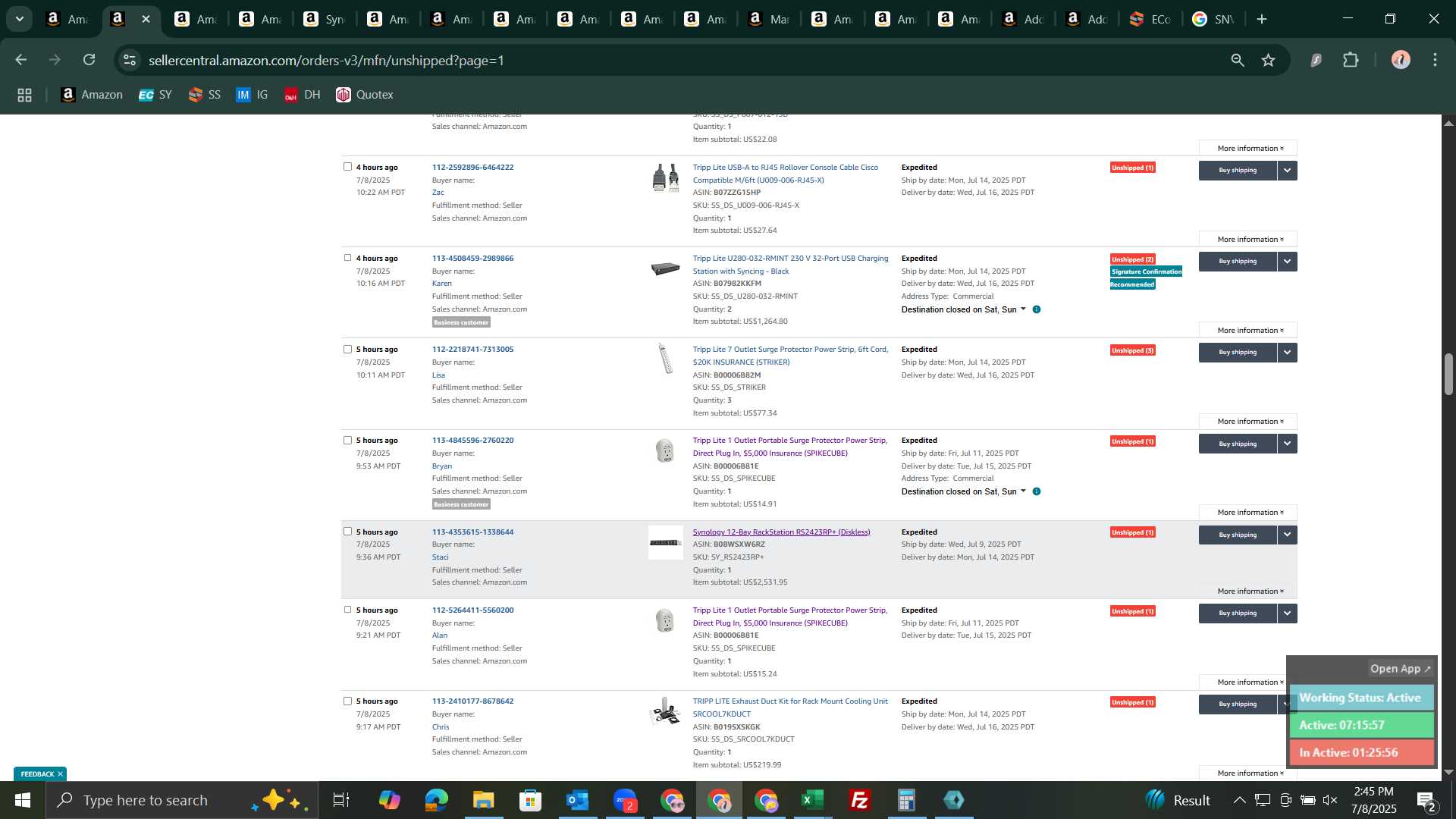Image resolution: width=1456 pixels, height=819 pixels.
Task: Expand Buy shipping dropdown for Karen's order
Action: [x=1287, y=262]
